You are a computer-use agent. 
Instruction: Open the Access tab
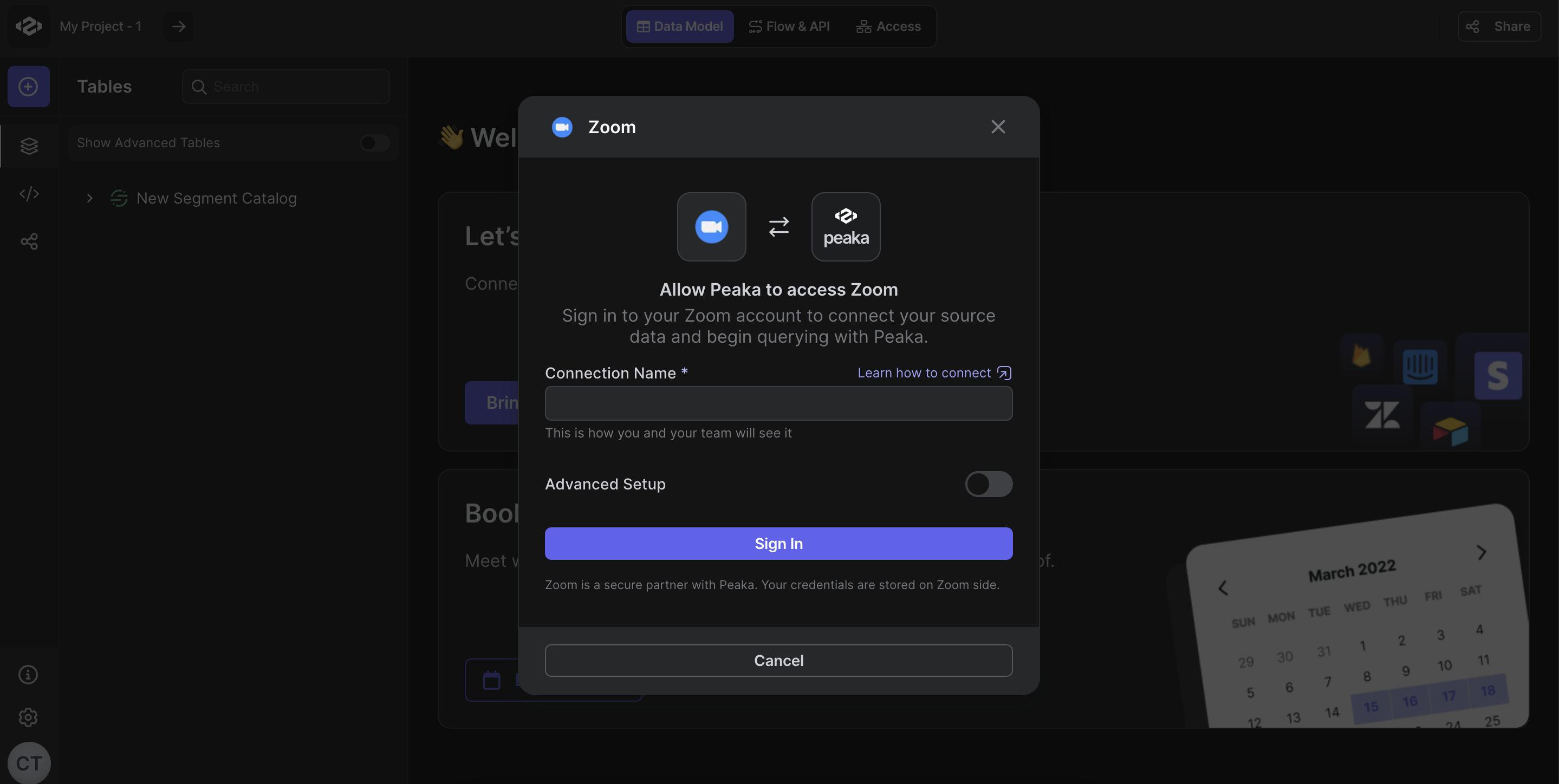(x=888, y=26)
